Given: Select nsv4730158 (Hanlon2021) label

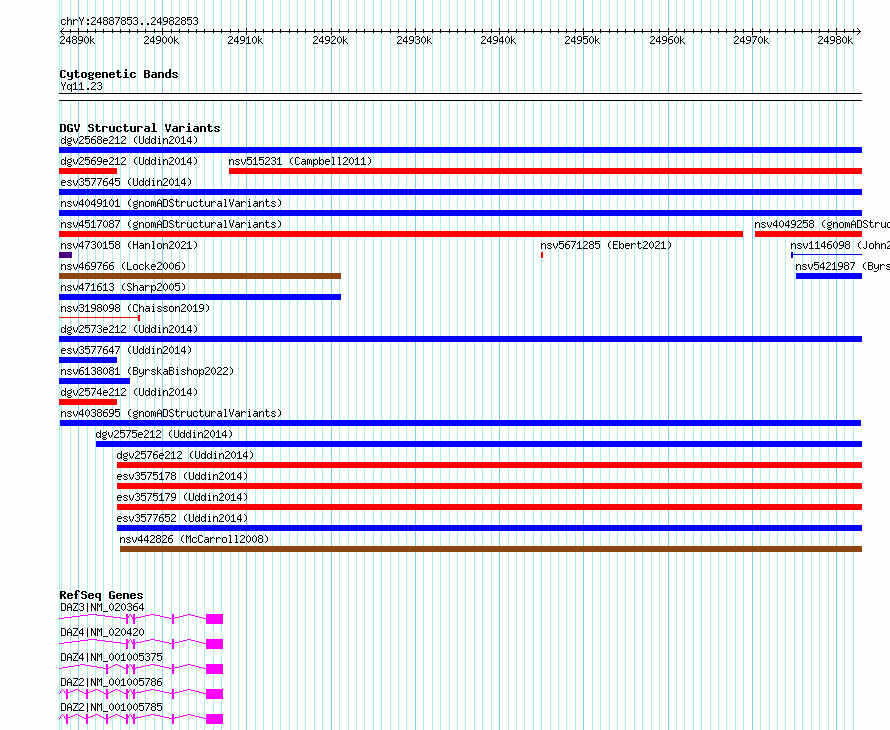Looking at the screenshot, I should [x=129, y=245].
